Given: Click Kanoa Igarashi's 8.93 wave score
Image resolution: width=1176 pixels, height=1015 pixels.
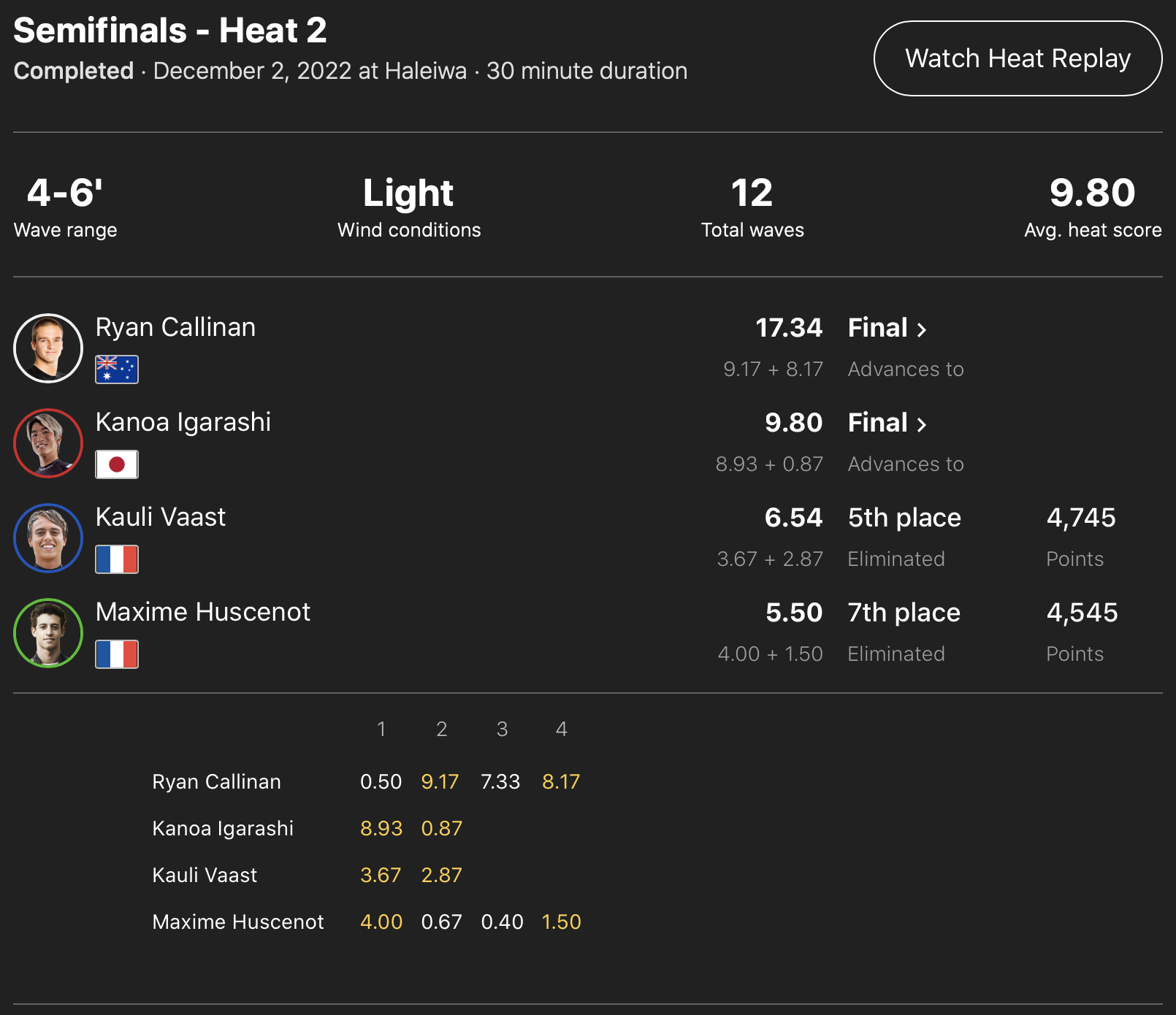Looking at the screenshot, I should 381,829.
